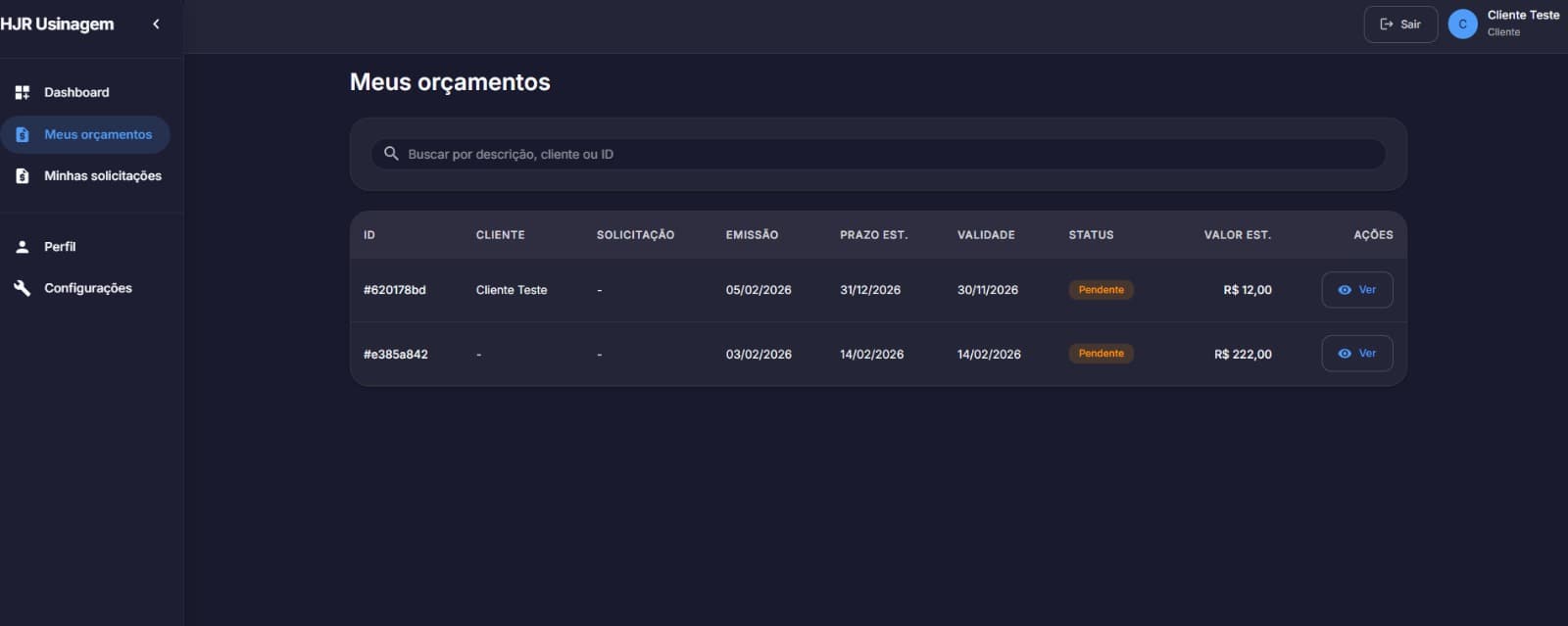Collapse the sidebar with the chevron arrow
The width and height of the screenshot is (1568, 626).
coord(156,24)
